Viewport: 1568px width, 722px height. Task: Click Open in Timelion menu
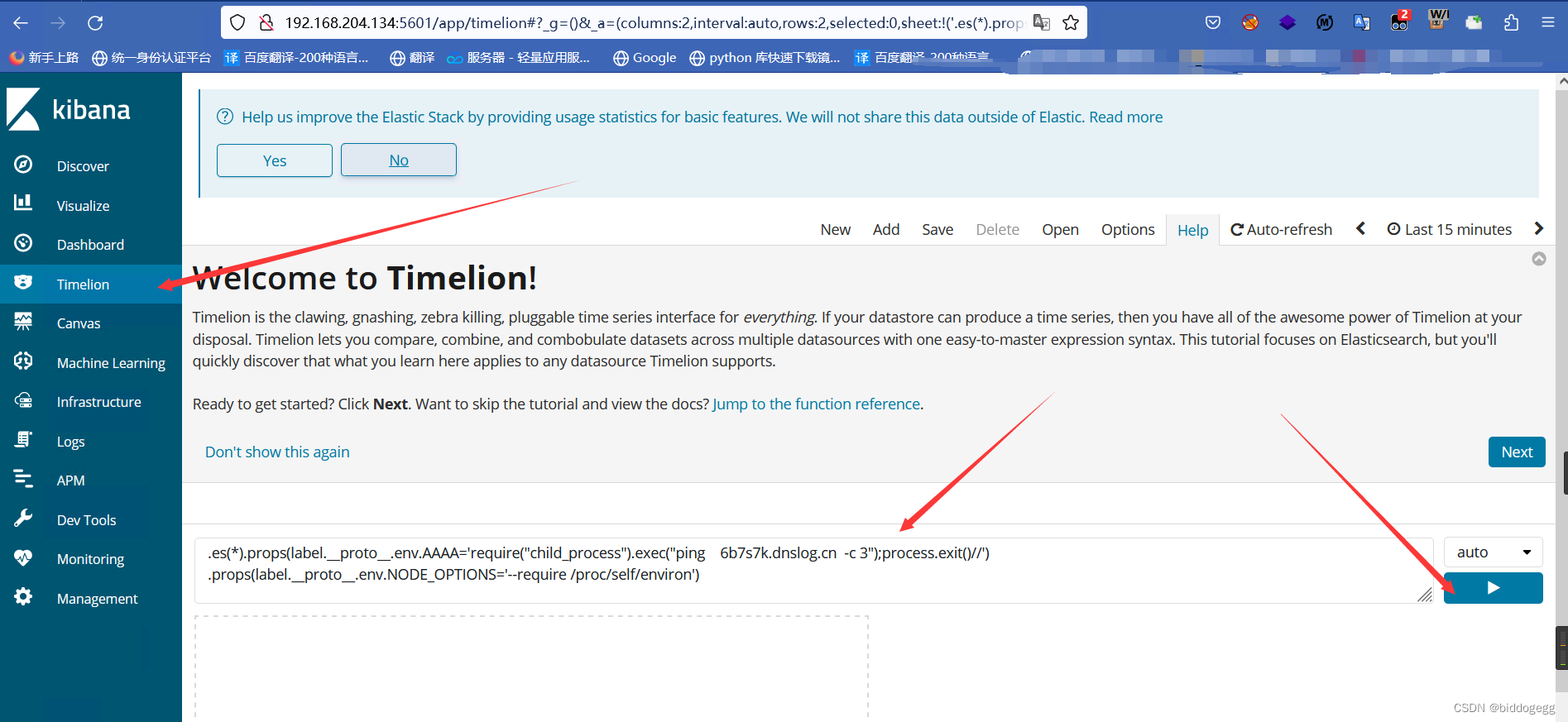[1060, 230]
